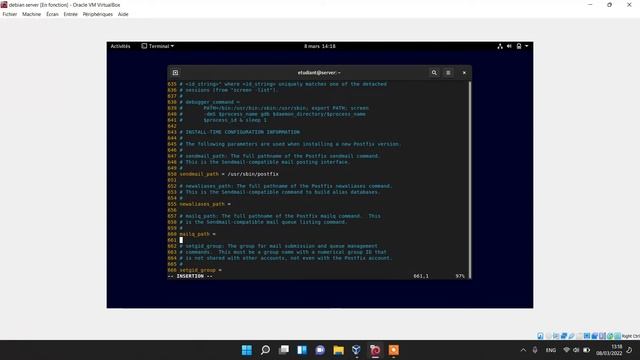Click the mailq_path line
This screenshot has height=360, width=640.
(198, 234)
